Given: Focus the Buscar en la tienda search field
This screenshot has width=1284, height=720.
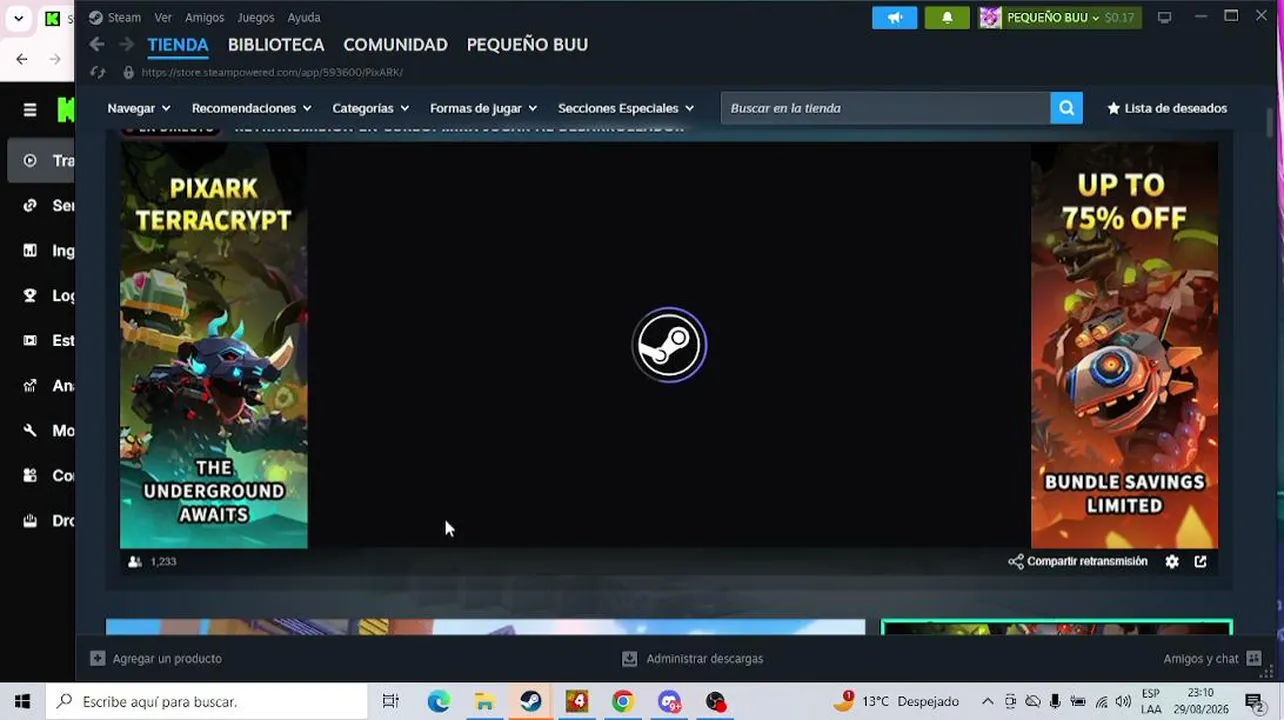Looking at the screenshot, I should tap(886, 108).
